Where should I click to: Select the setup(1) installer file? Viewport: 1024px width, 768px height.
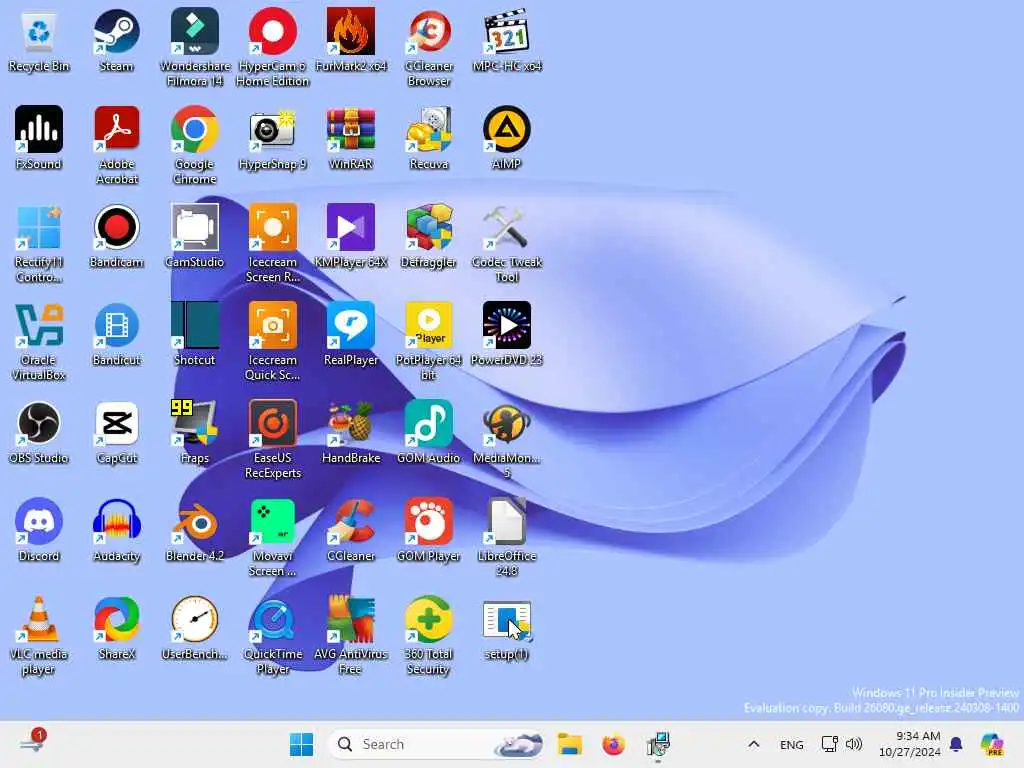pyautogui.click(x=507, y=629)
